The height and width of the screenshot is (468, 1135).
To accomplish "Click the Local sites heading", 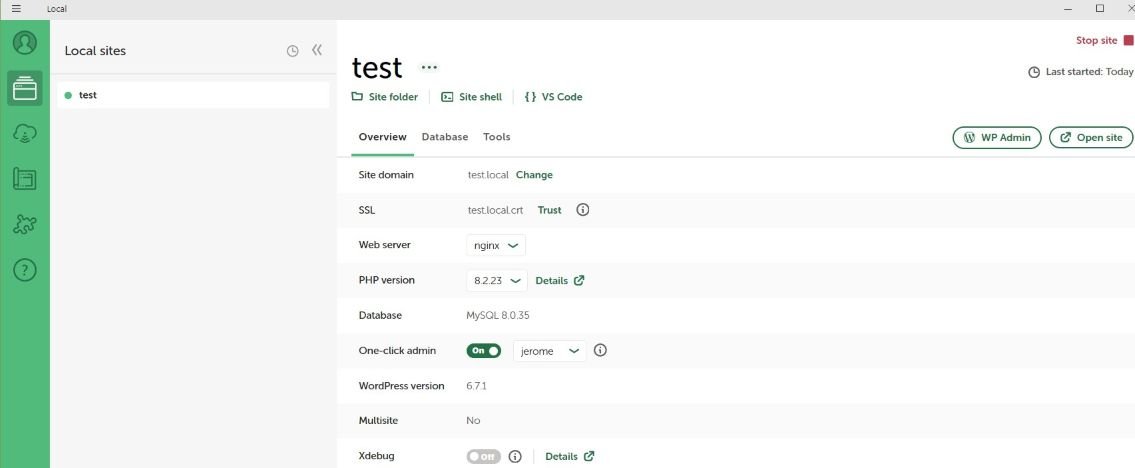I will pyautogui.click(x=95, y=51).
